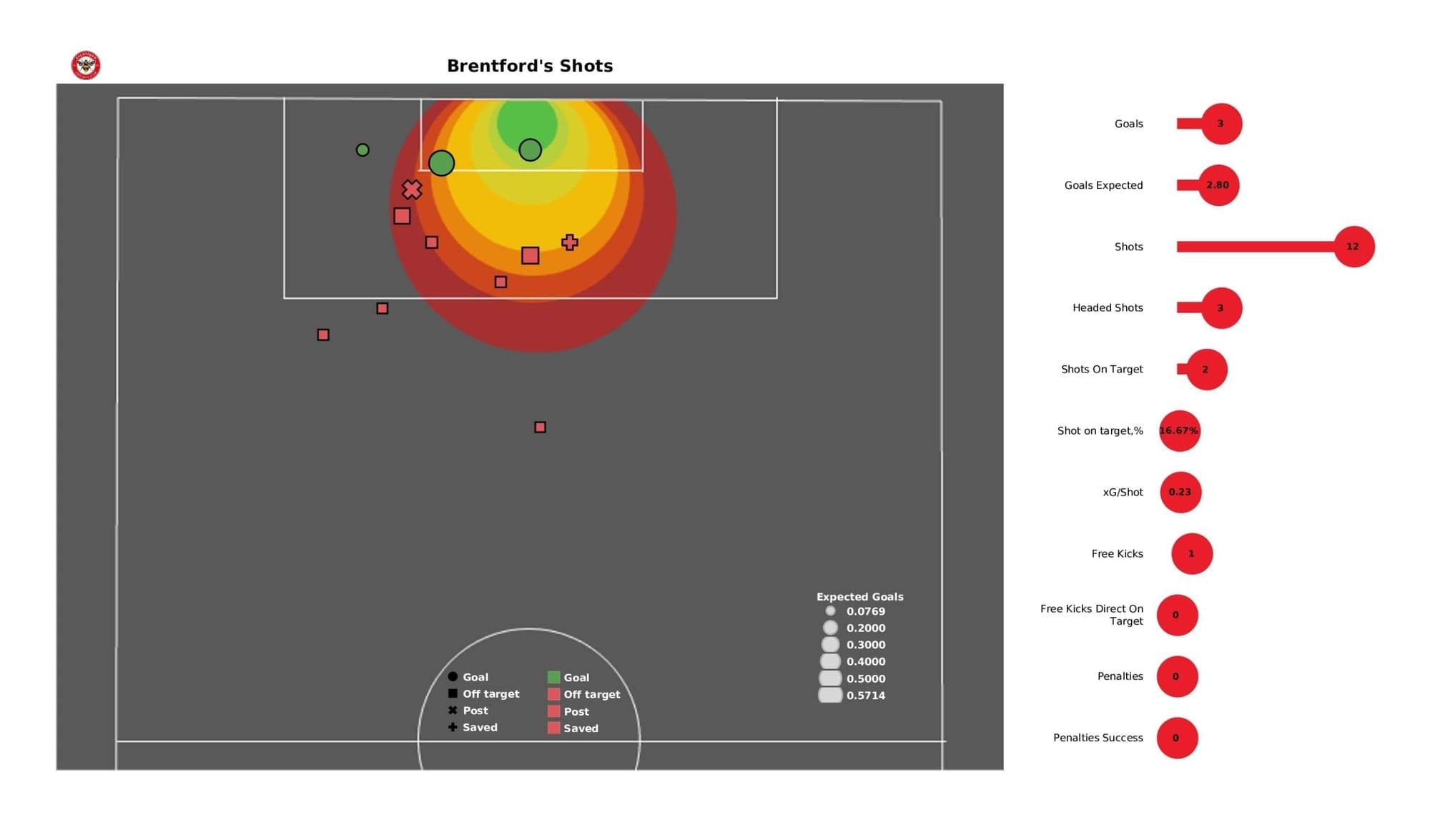Click the Brentford club crest icon

pyautogui.click(x=86, y=65)
